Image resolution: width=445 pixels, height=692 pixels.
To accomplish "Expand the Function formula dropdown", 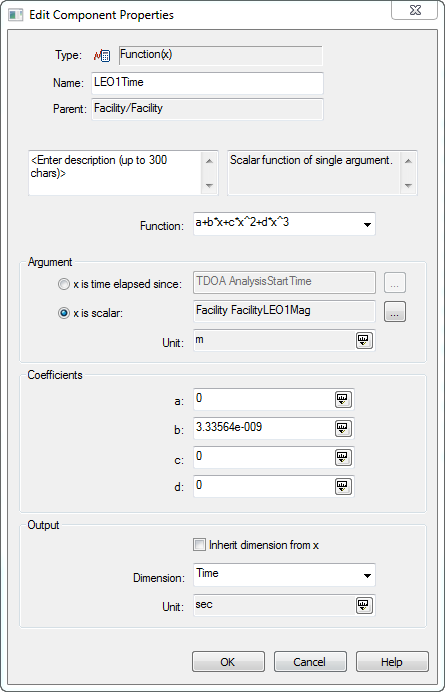I will coord(366,225).
